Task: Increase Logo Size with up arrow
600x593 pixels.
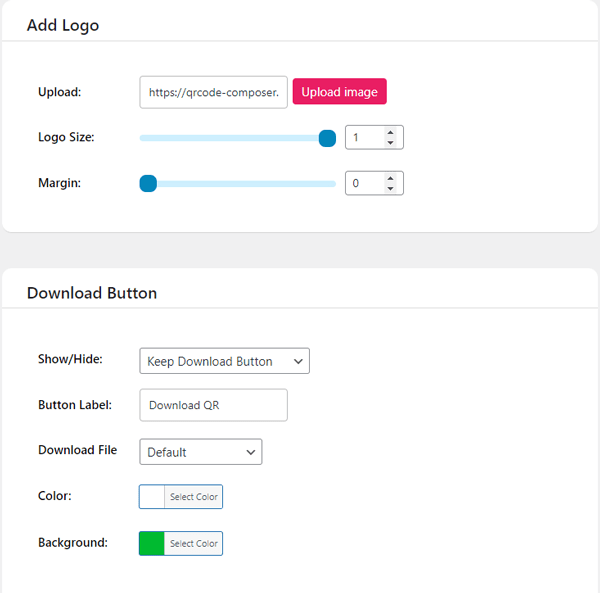Action: point(390,132)
